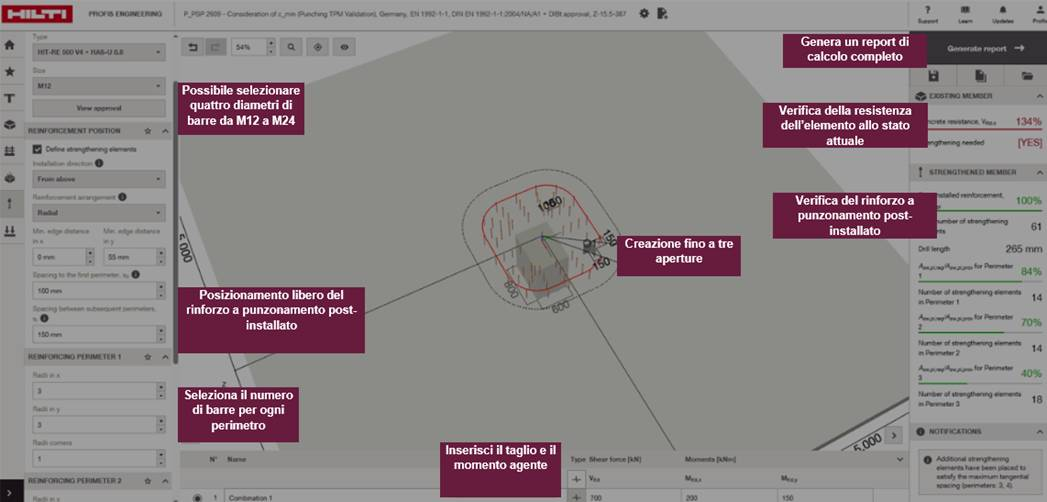1047x502 pixels.
Task: Favorite the Reinforcing Perimeter 2 section star
Action: click(x=148, y=481)
